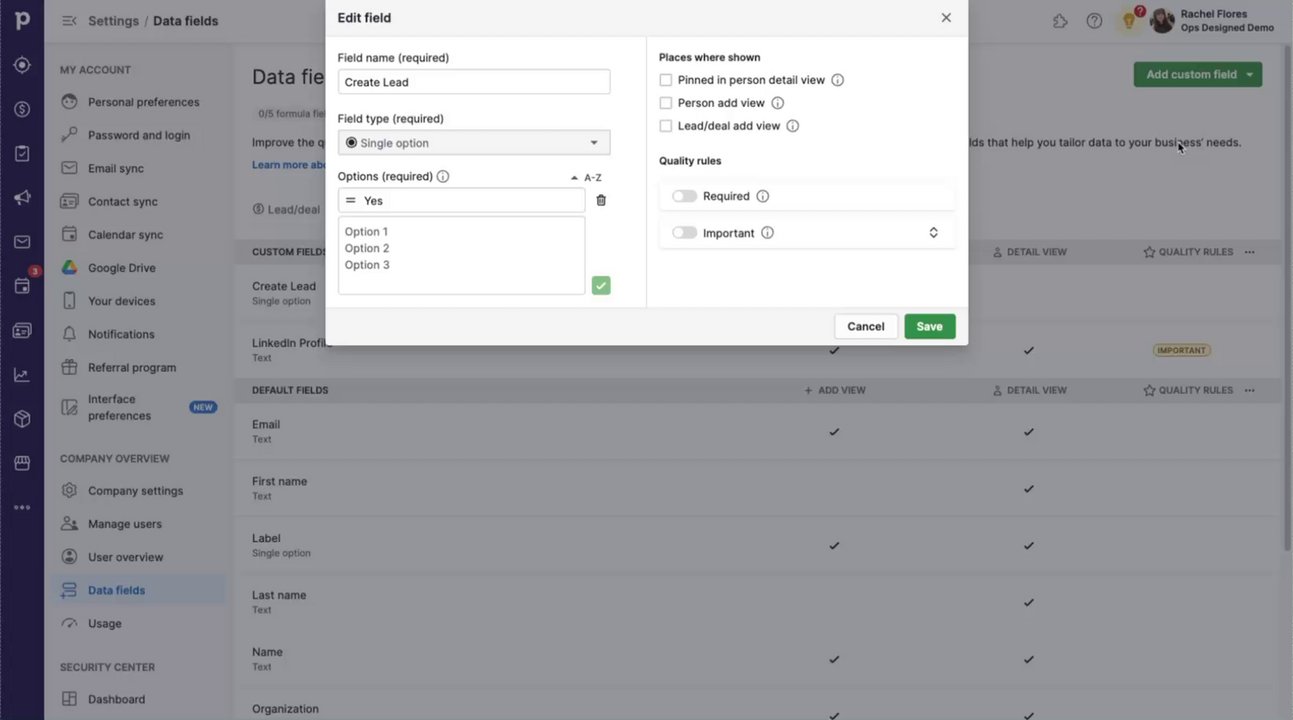Confirm new options with green checkmark

tap(601, 286)
